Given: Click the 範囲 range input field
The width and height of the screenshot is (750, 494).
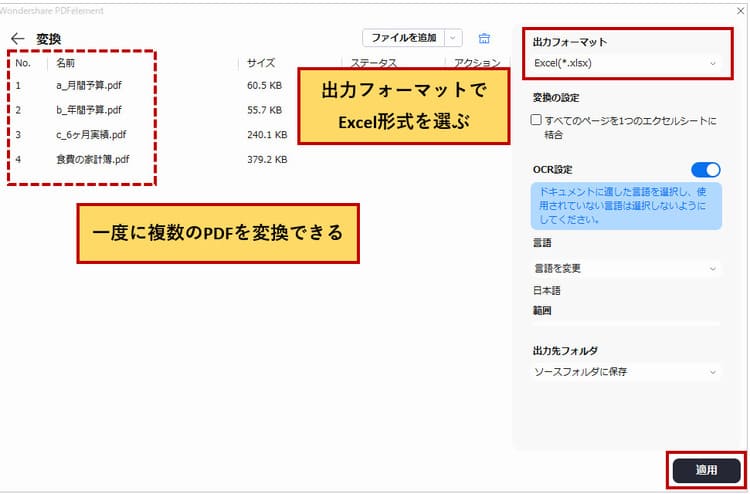Looking at the screenshot, I should 626,322.
